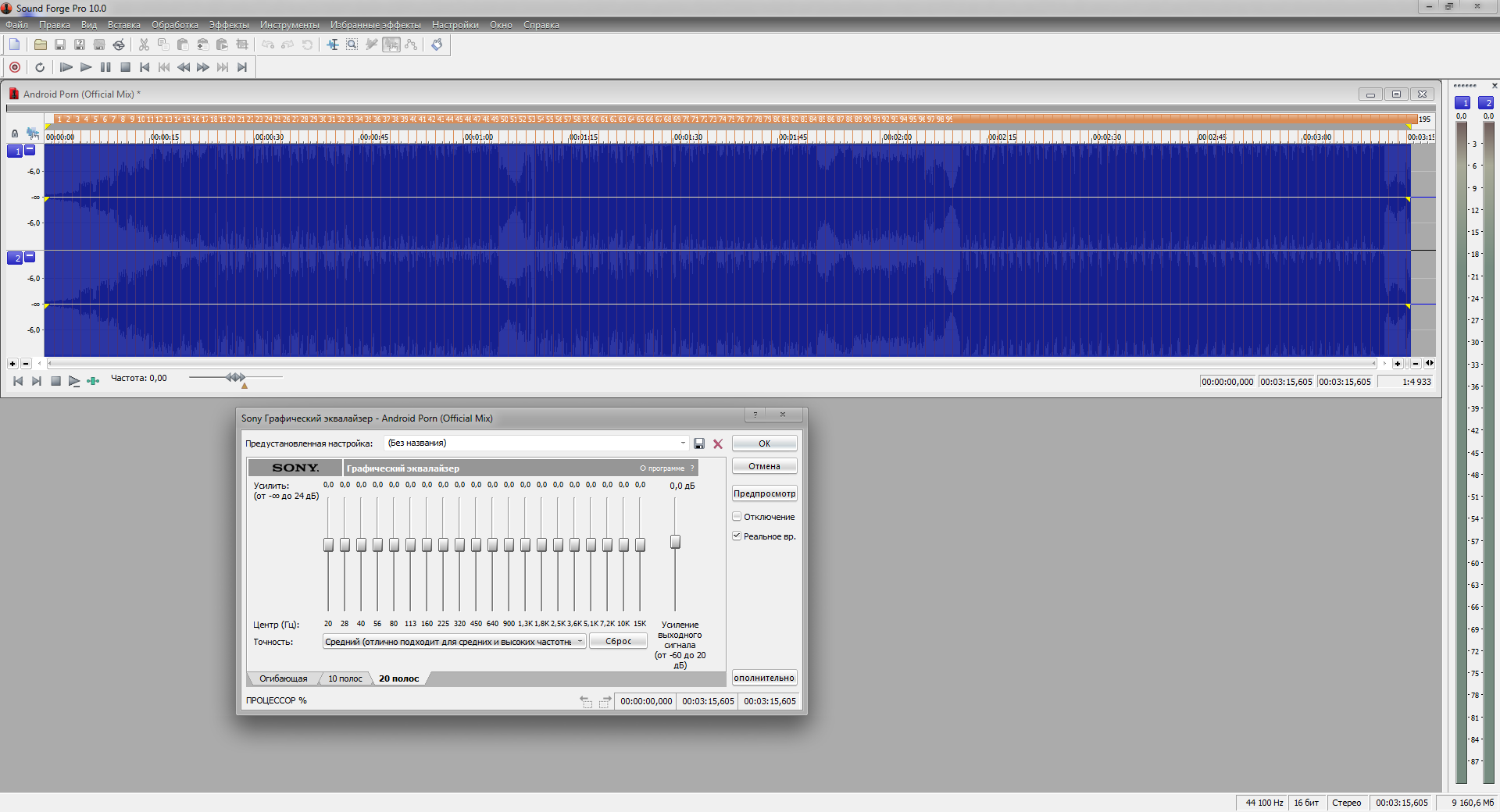
Task: Uncheck the Реальное вр. checkbox
Action: click(x=737, y=536)
